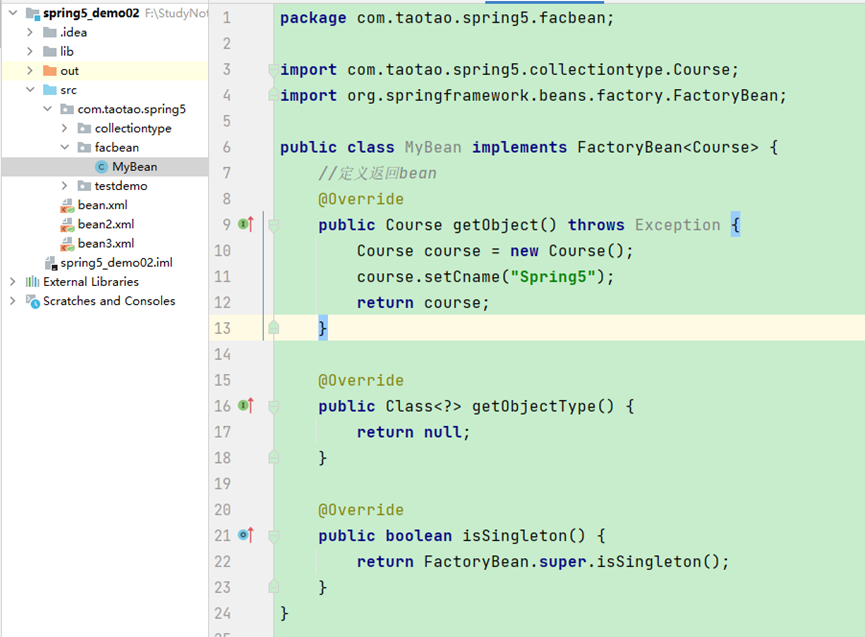Image resolution: width=865 pixels, height=637 pixels.
Task: Expand the testdemo package
Action: click(x=65, y=186)
